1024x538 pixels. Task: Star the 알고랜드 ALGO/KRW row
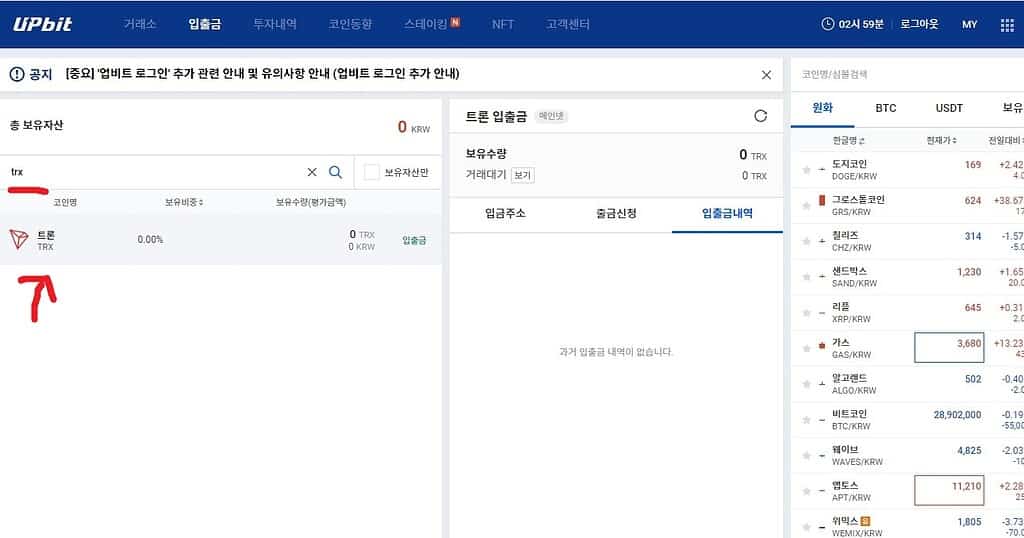[x=807, y=384]
